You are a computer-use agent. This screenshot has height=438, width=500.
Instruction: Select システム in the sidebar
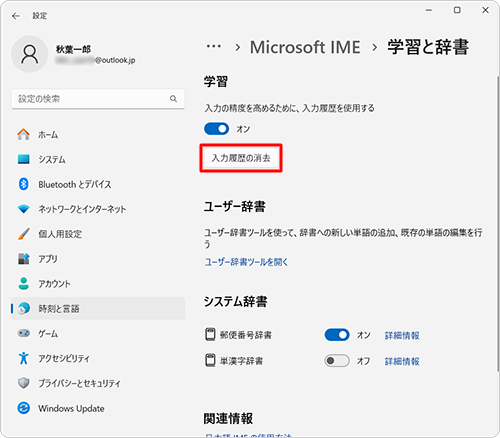[98, 159]
